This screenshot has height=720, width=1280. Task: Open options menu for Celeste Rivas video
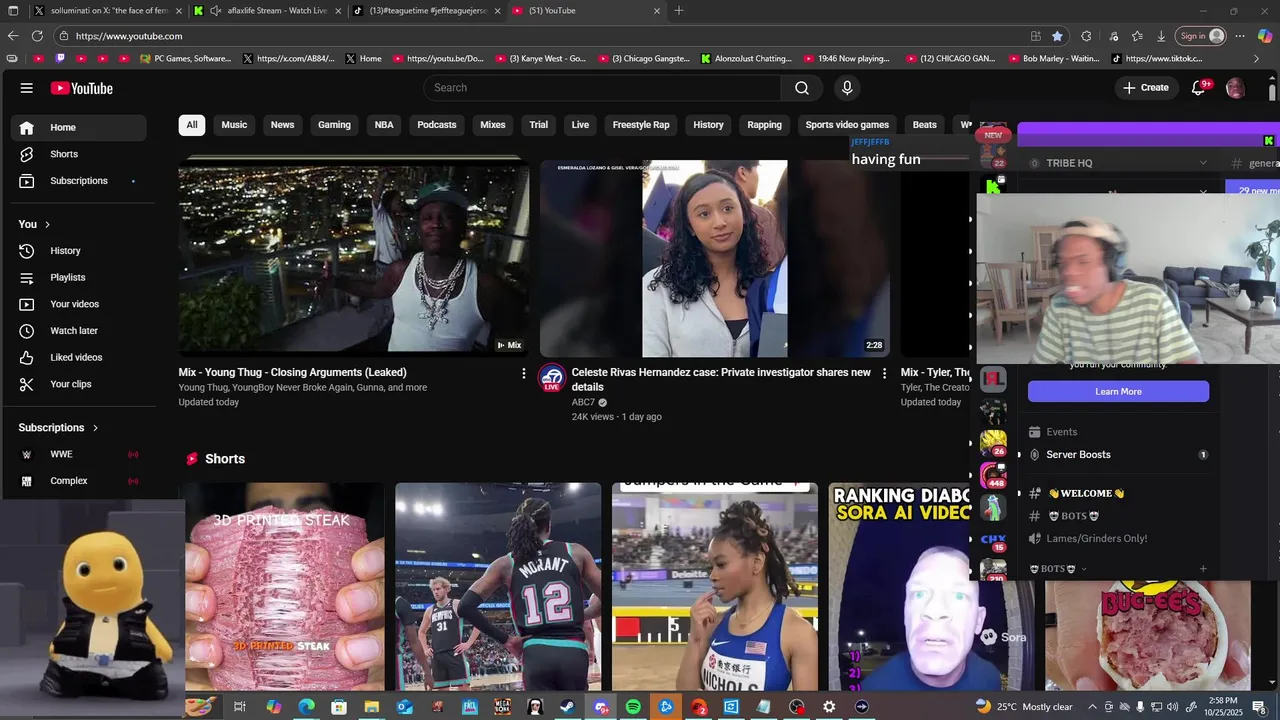[884, 373]
